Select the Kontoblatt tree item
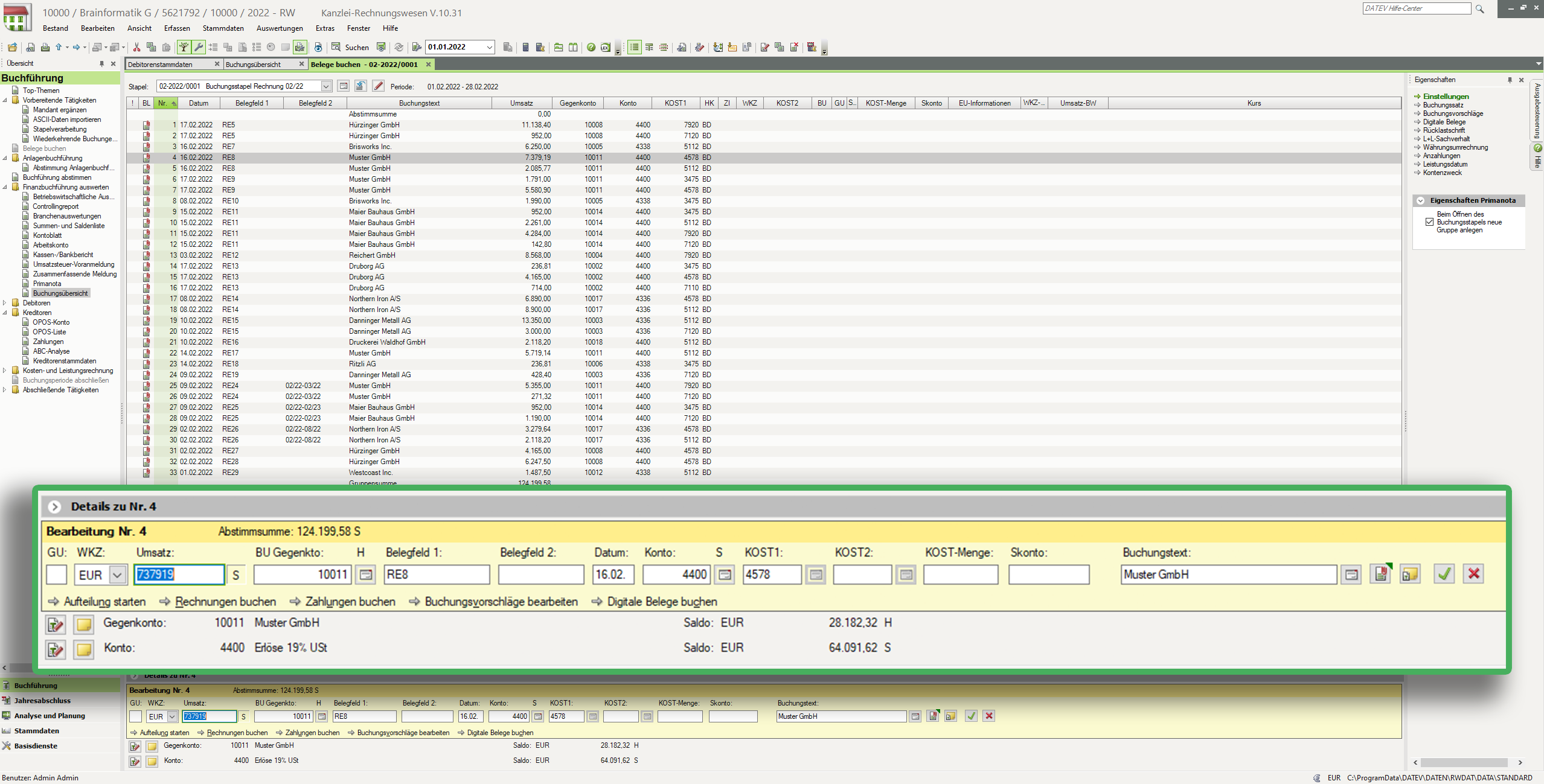Screen dimensions: 1544x784 pos(47,235)
